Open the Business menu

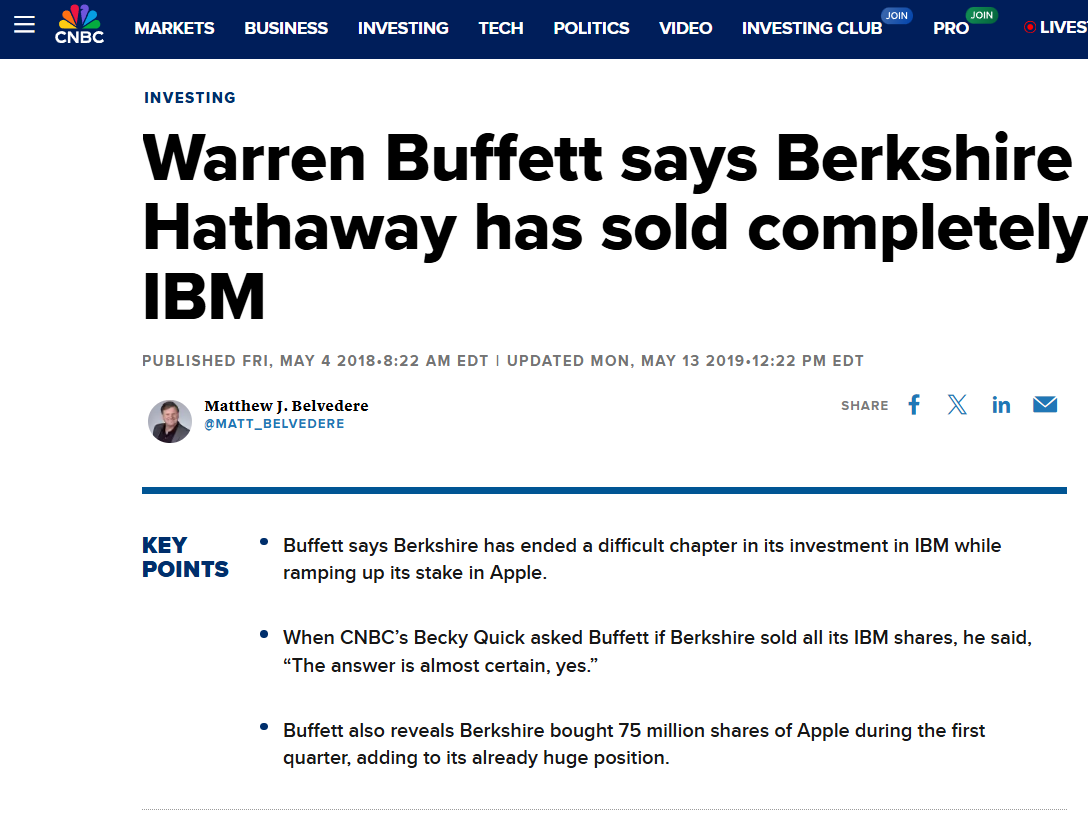pyautogui.click(x=286, y=28)
